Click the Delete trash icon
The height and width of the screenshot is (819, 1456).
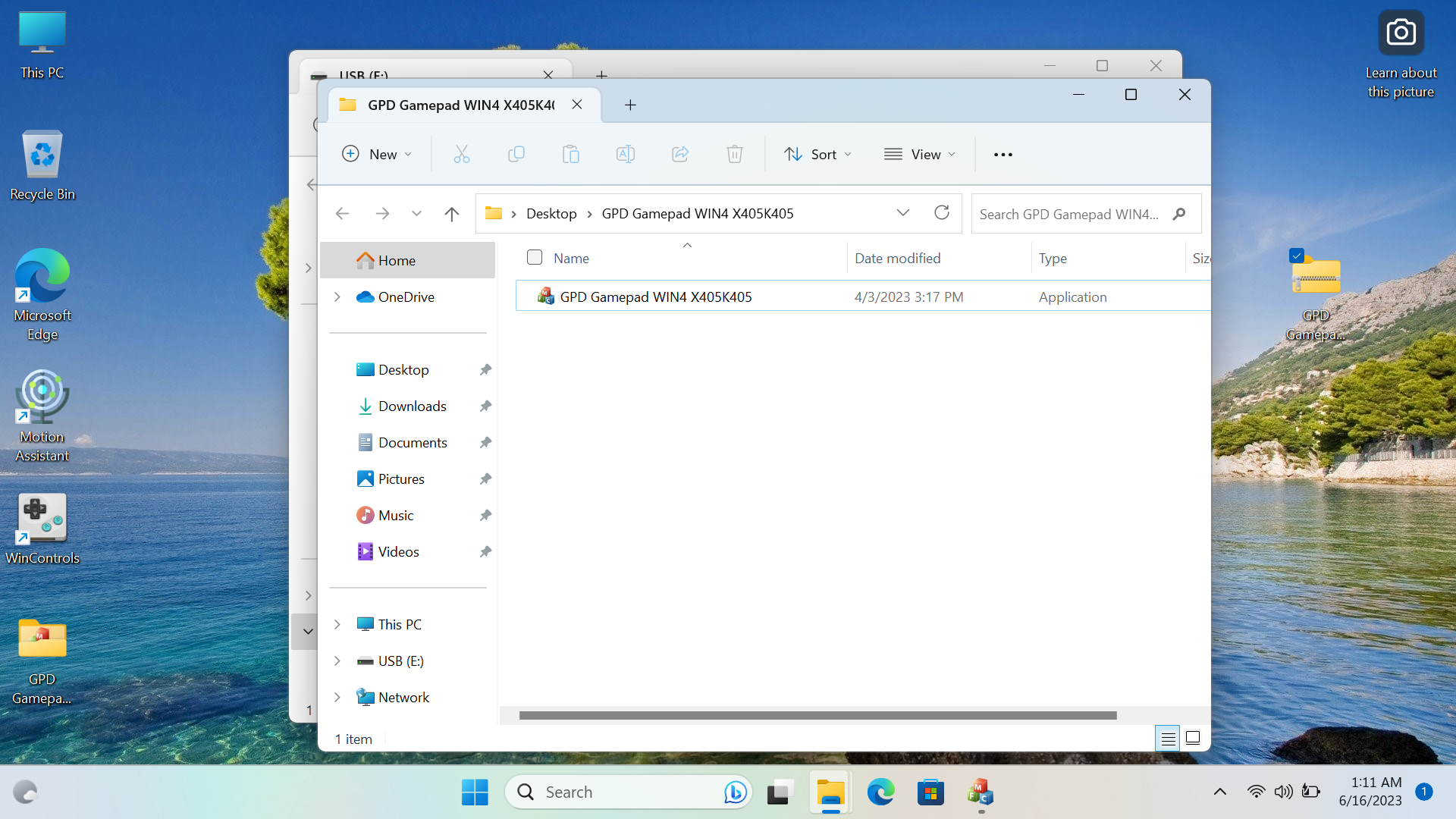734,154
